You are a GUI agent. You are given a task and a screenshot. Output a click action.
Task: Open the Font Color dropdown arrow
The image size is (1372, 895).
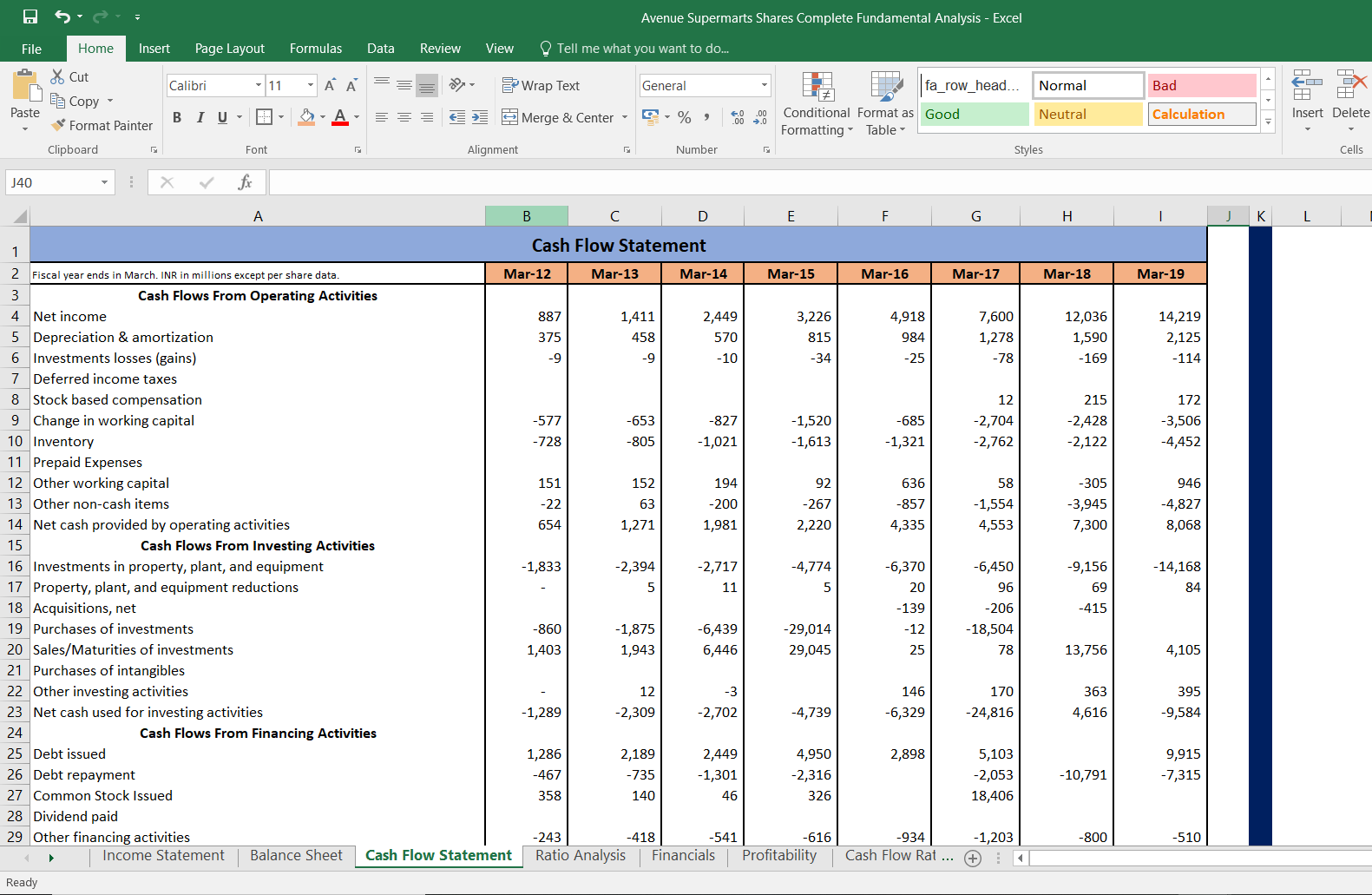pos(357,117)
